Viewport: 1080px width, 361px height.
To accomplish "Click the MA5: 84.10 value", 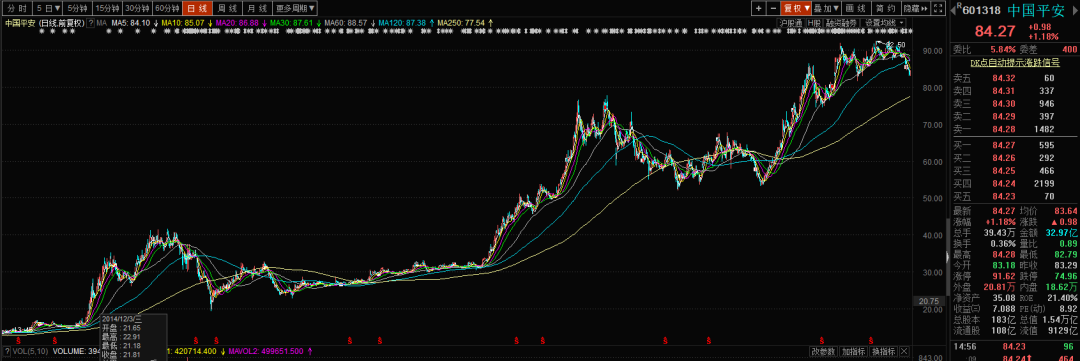I will pos(130,23).
